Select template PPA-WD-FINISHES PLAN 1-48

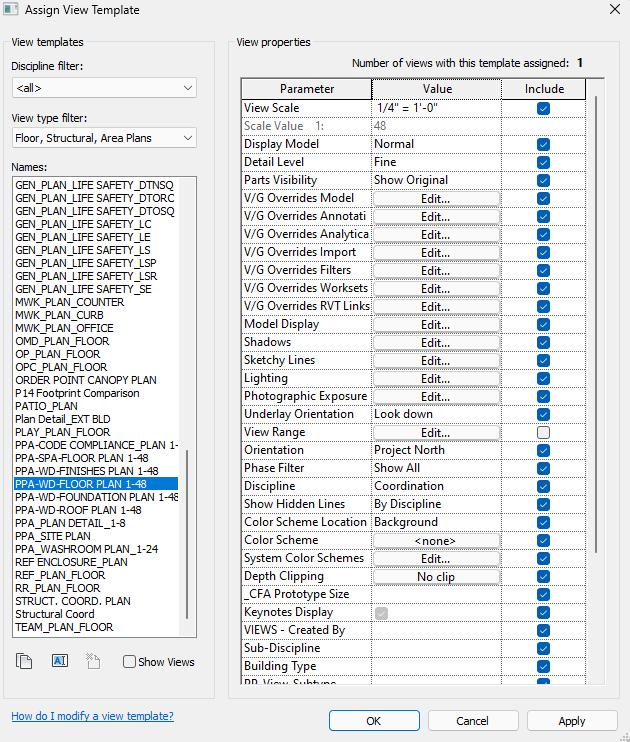[87, 471]
